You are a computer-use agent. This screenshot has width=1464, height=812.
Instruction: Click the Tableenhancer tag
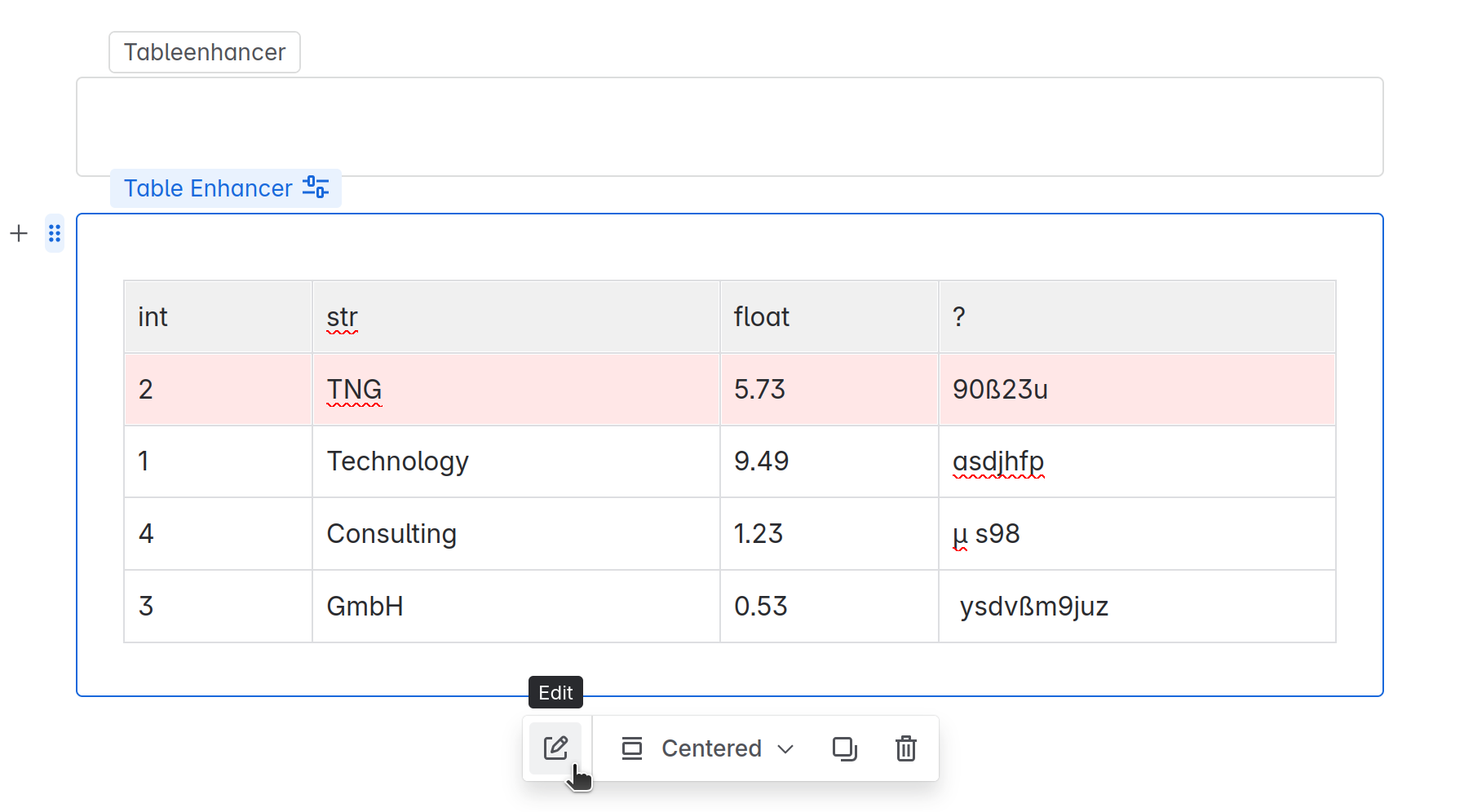coord(205,52)
